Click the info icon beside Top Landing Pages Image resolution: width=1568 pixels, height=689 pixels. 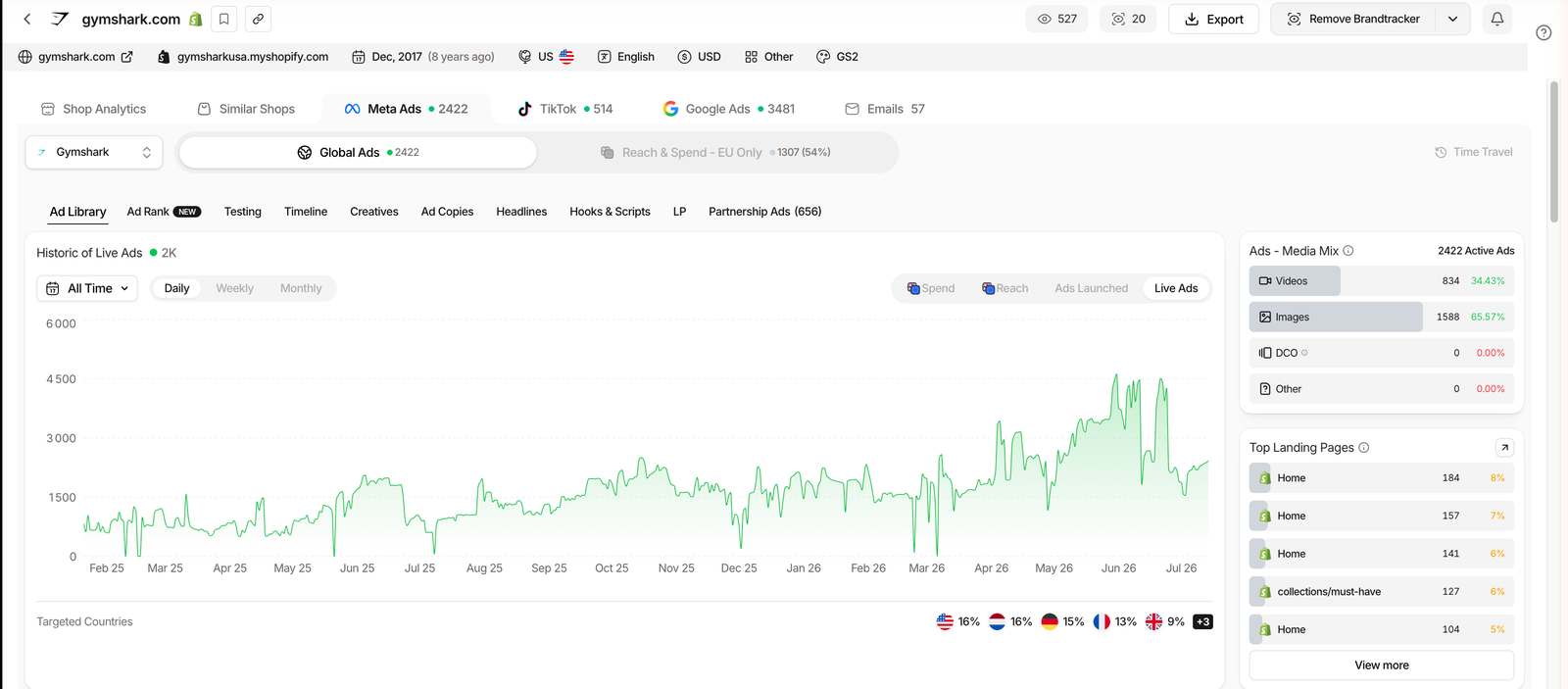pos(1364,448)
